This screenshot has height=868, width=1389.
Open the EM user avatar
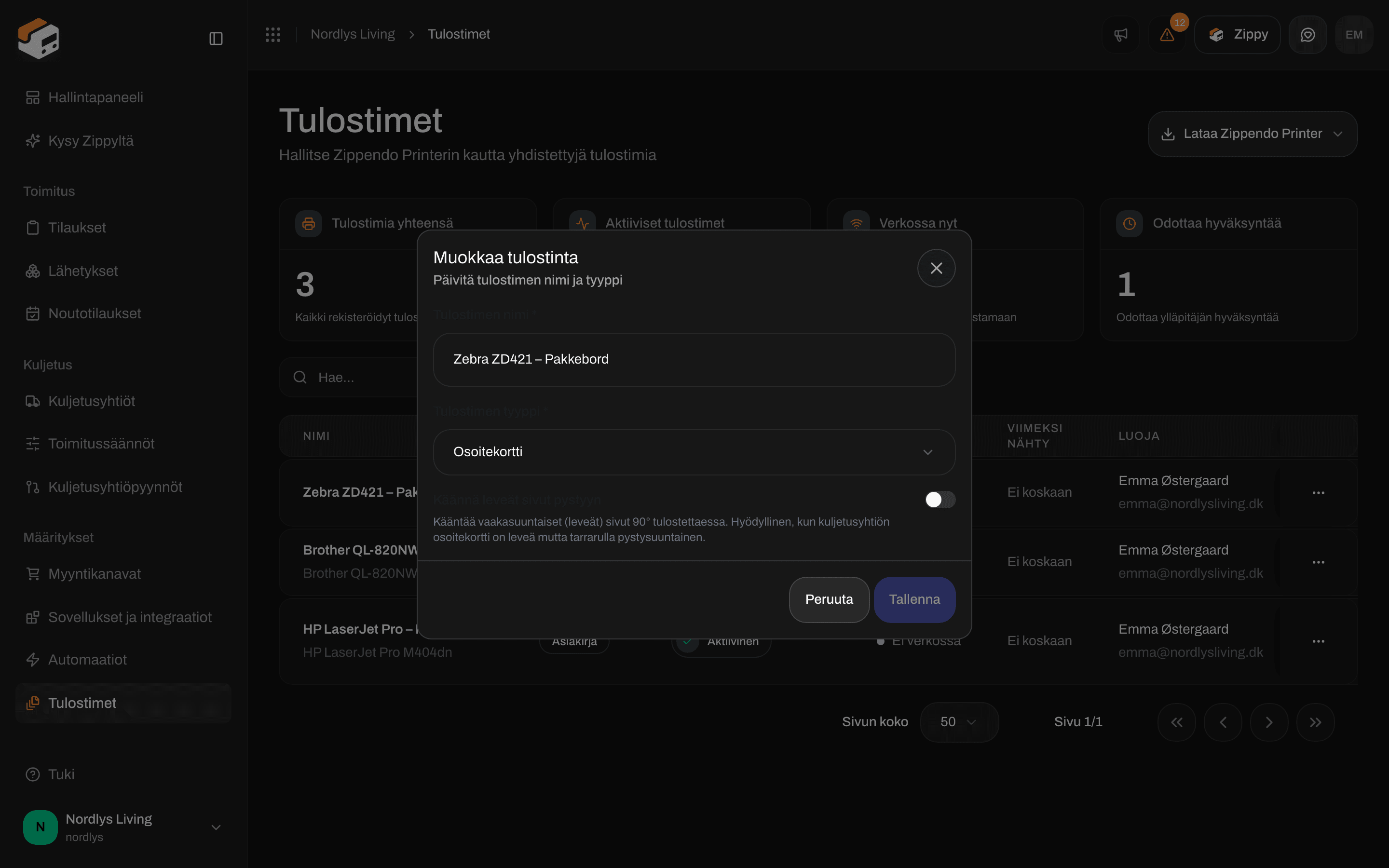[x=1354, y=34]
